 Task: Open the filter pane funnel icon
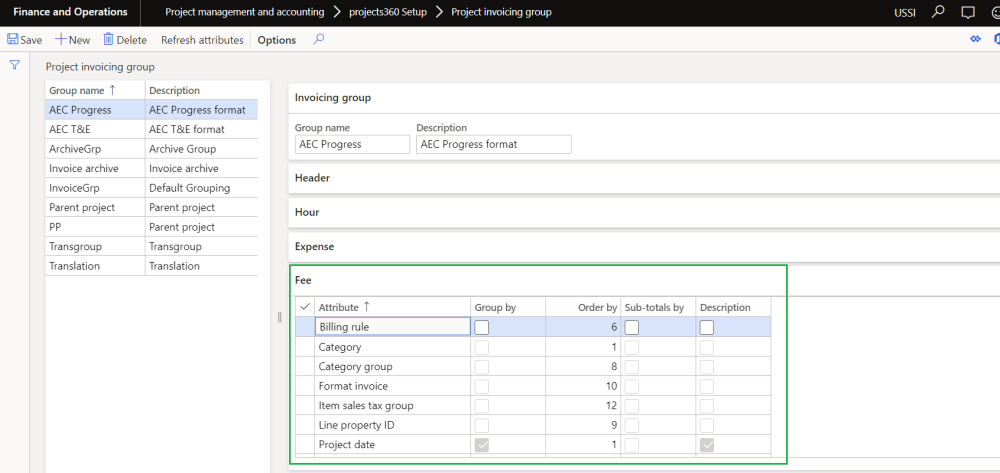[x=15, y=65]
